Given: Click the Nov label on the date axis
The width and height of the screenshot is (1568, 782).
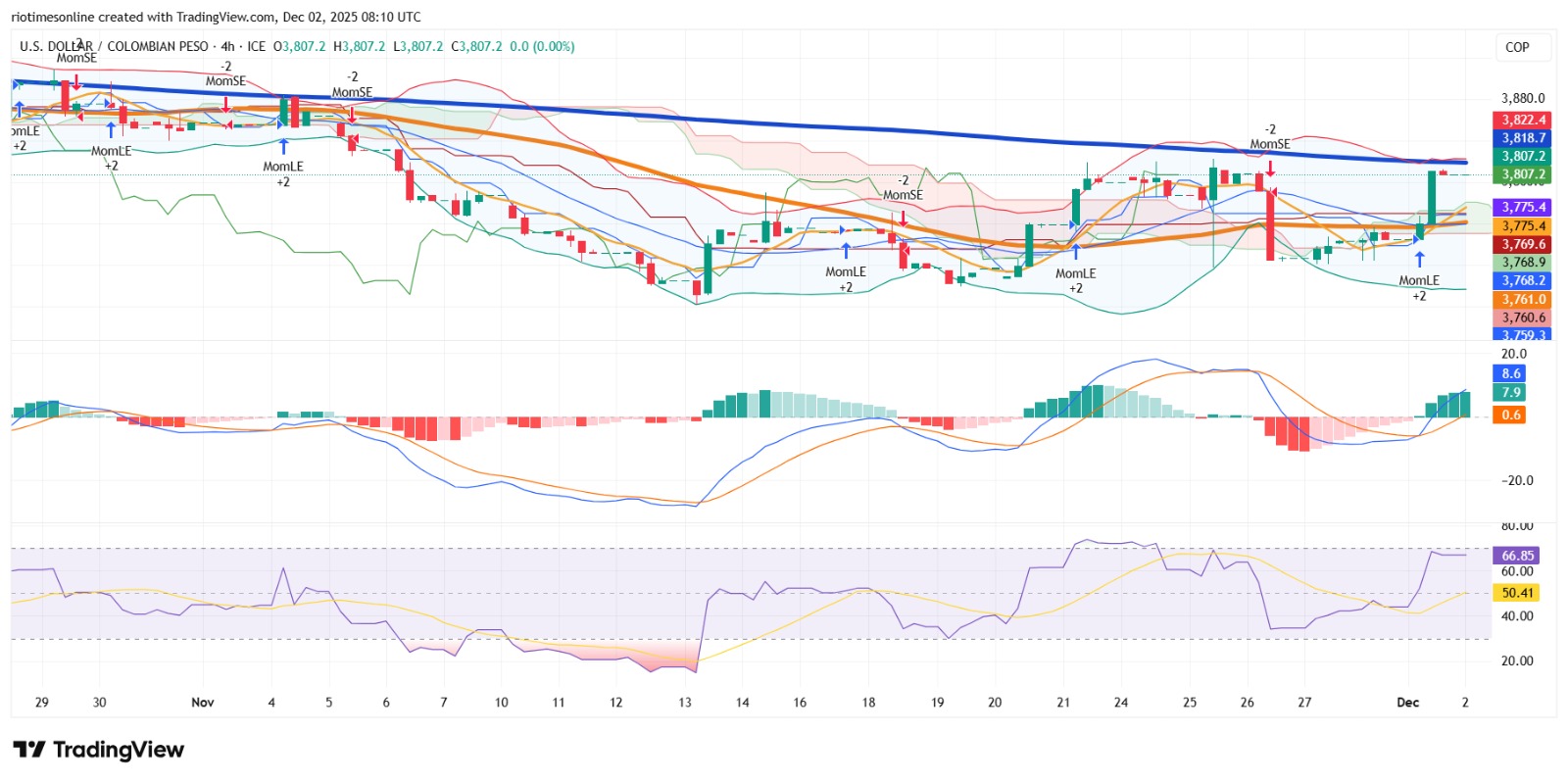Looking at the screenshot, I should (203, 702).
